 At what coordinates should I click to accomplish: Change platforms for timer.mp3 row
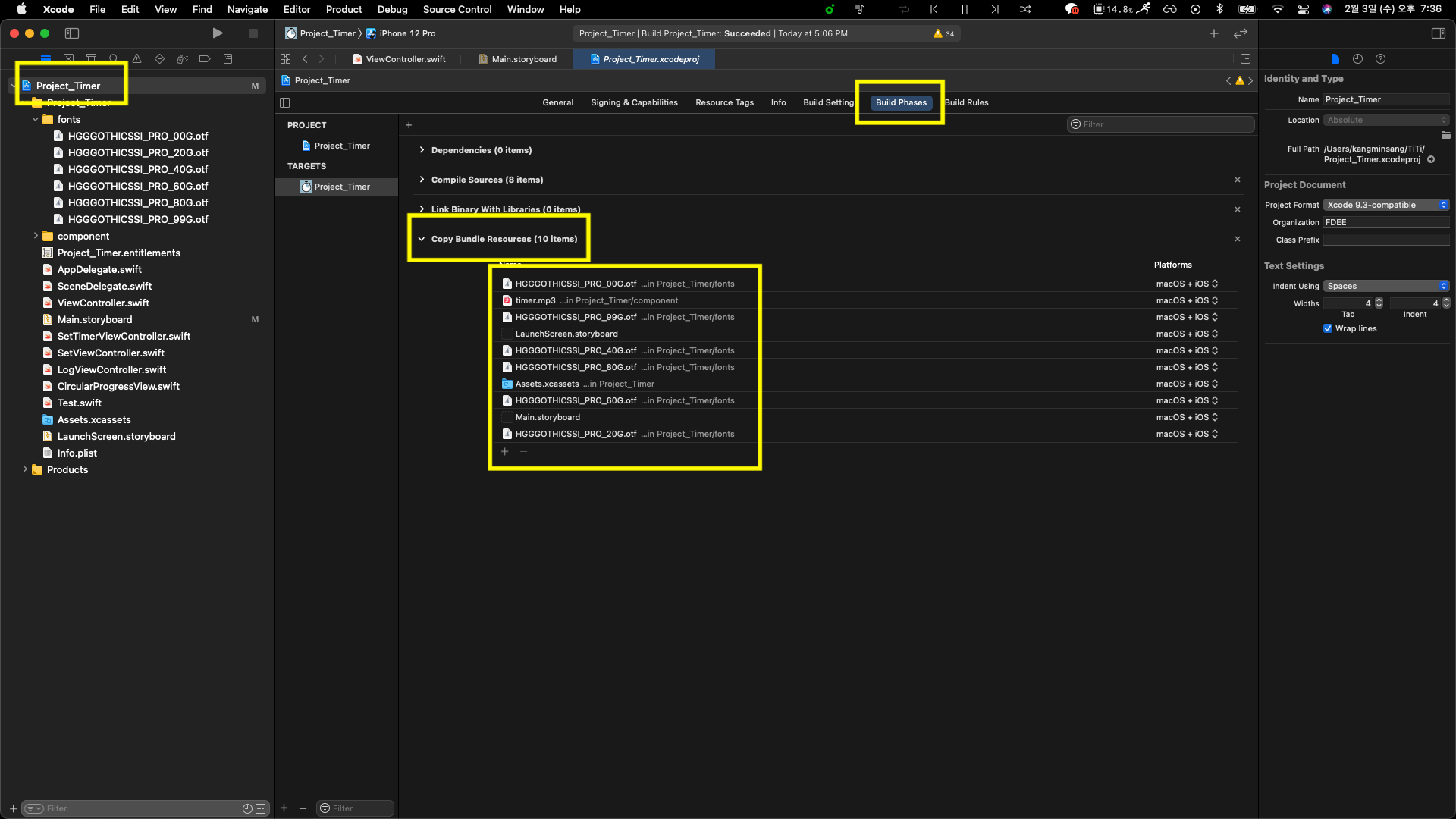point(1187,300)
